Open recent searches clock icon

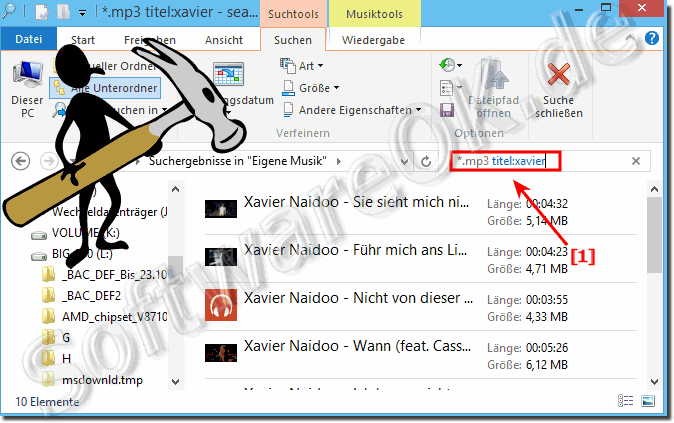(447, 65)
